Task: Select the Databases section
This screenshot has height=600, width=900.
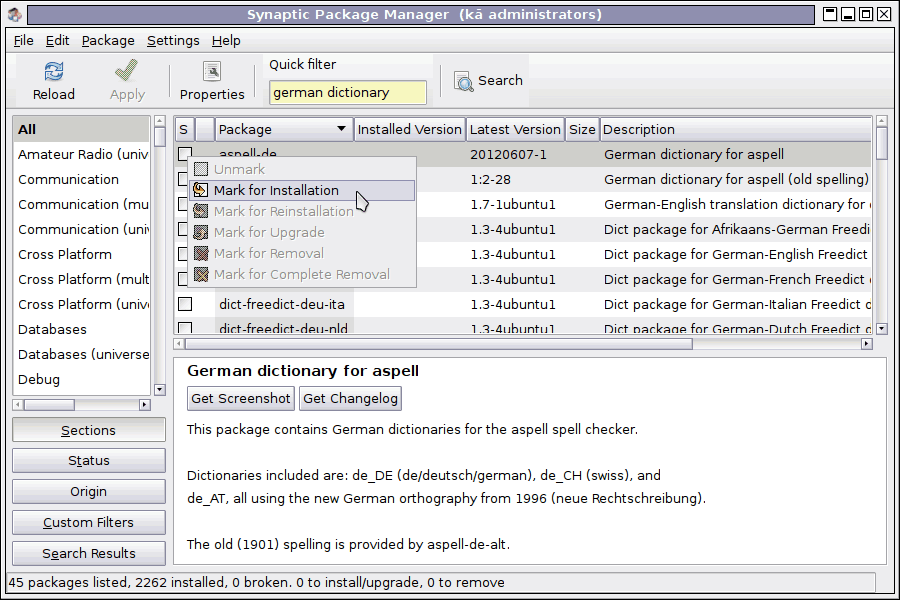Action: point(81,330)
